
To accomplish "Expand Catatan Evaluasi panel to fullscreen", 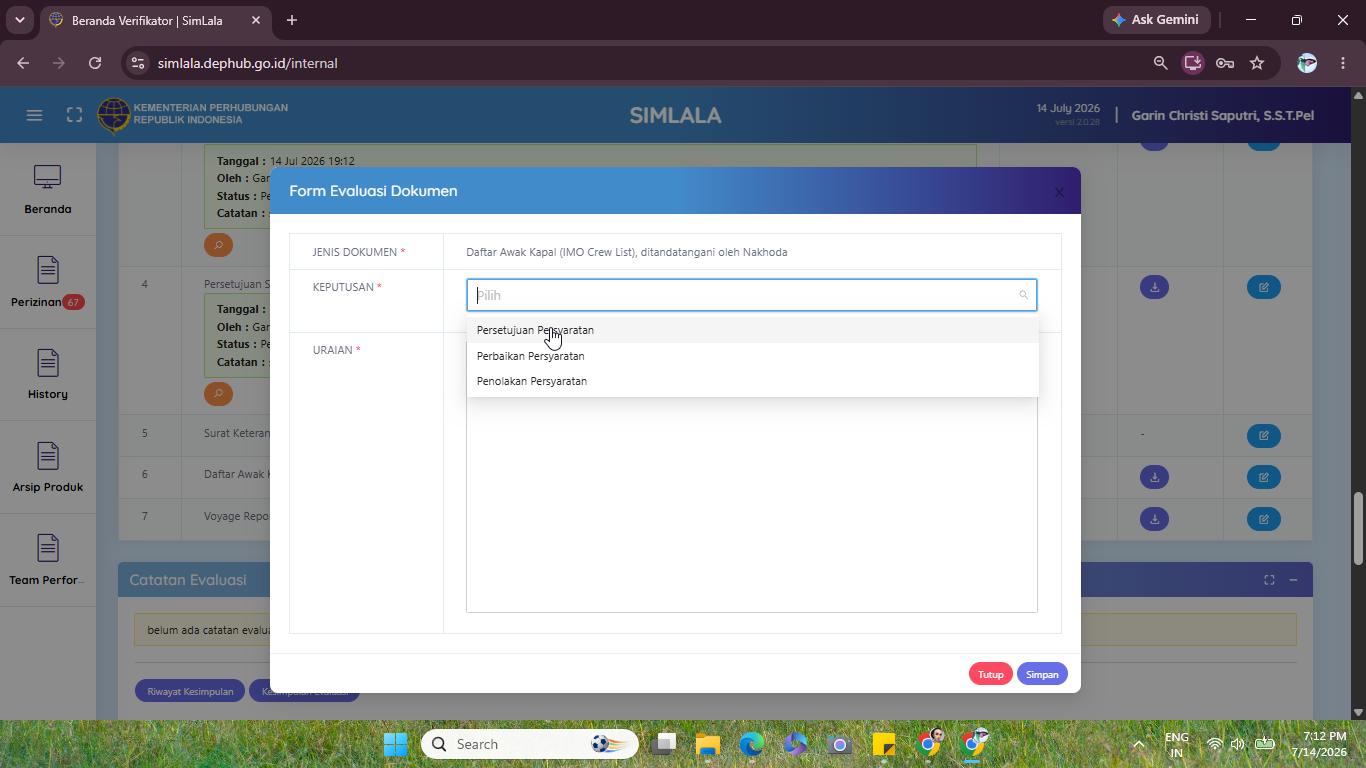I will (1269, 580).
